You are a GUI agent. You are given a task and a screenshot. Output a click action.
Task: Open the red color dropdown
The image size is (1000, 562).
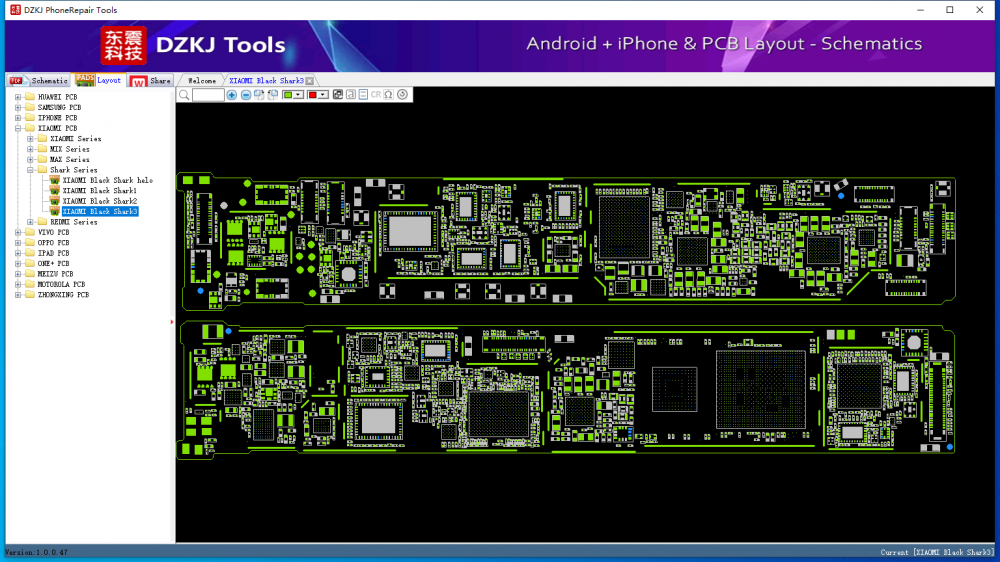tap(323, 95)
